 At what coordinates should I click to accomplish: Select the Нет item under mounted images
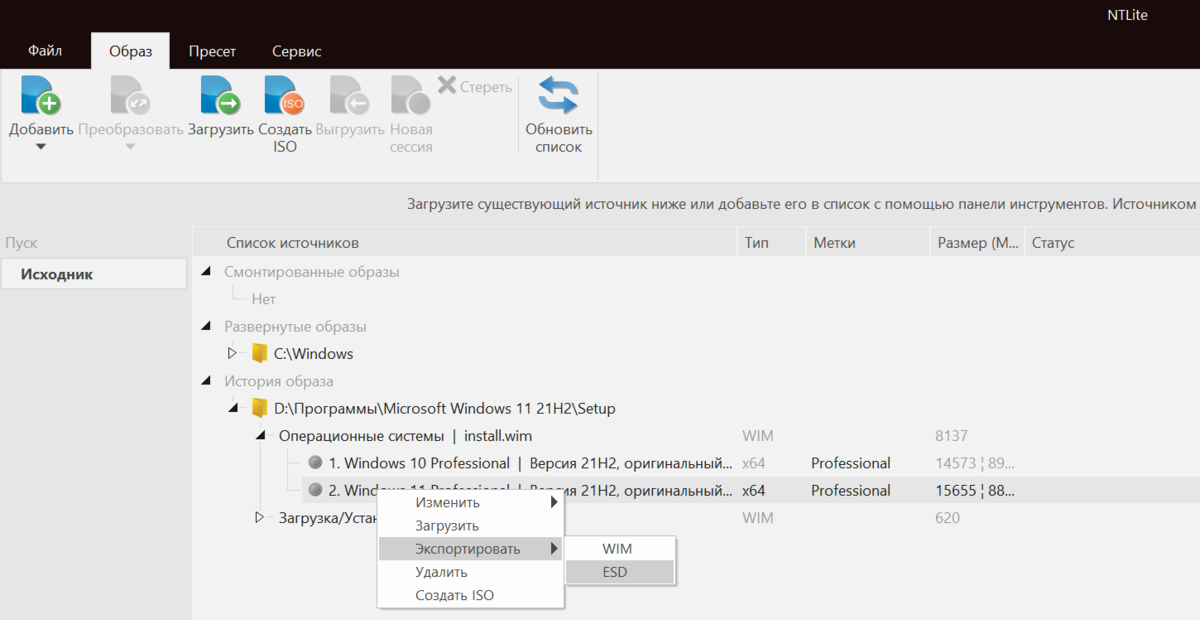pyautogui.click(x=264, y=299)
